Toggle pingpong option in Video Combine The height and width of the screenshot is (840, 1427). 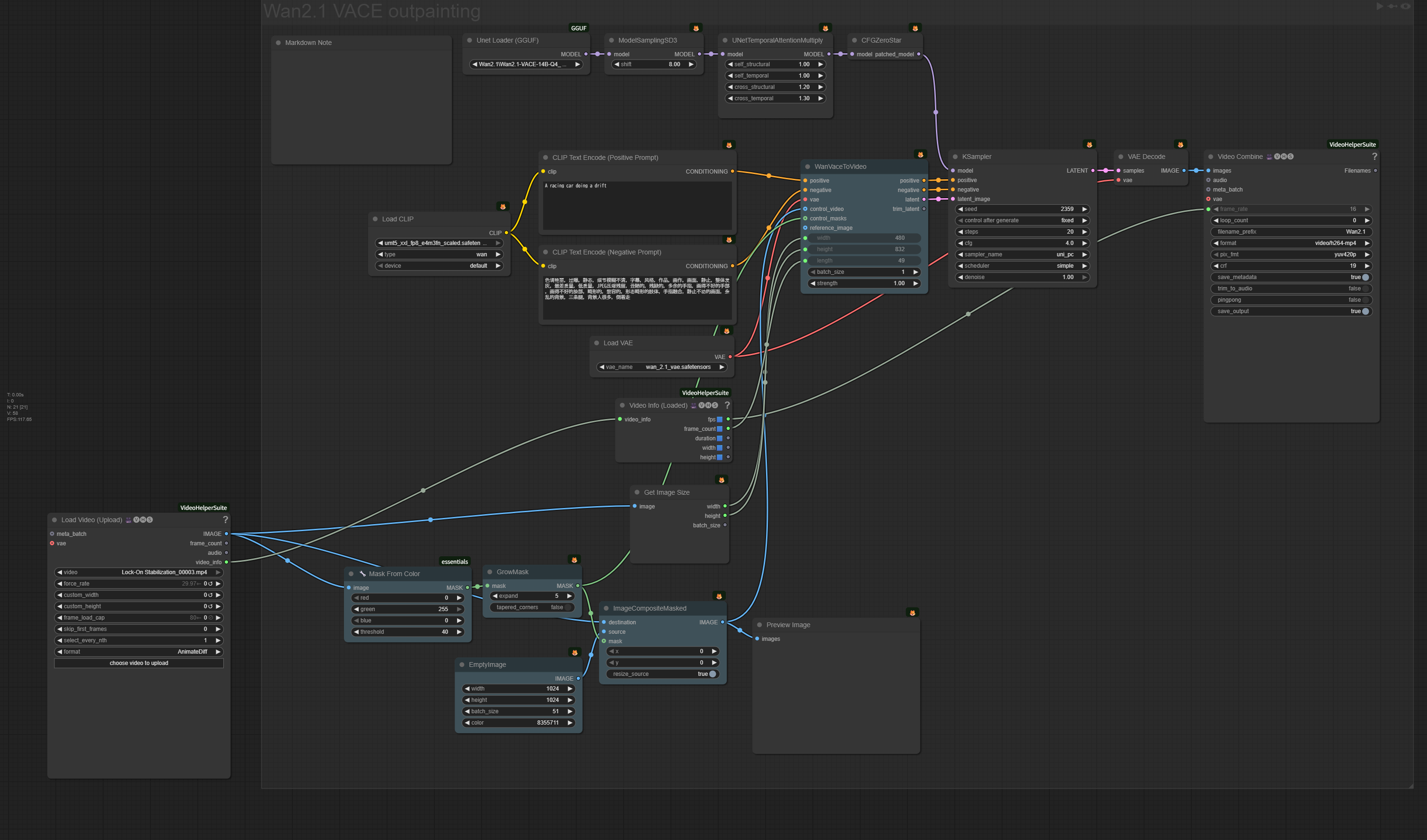pyautogui.click(x=1365, y=300)
